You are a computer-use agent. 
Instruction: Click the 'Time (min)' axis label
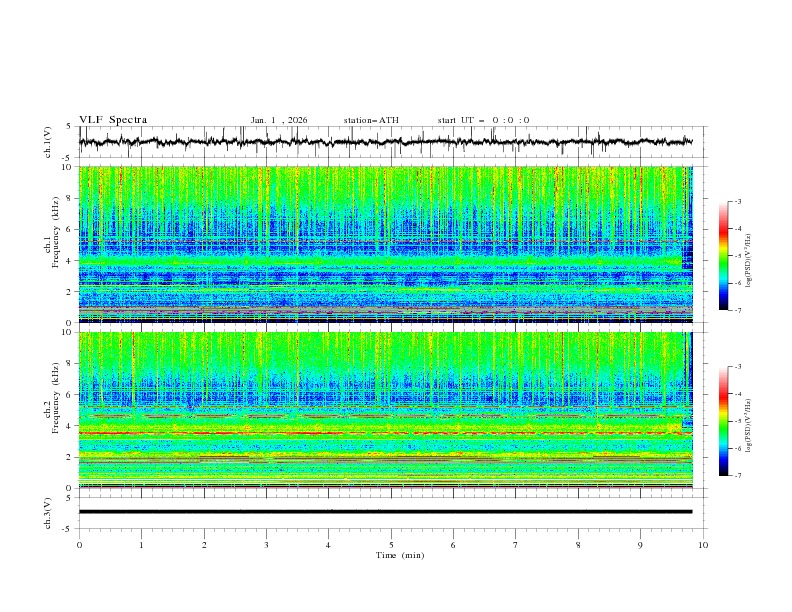pyautogui.click(x=400, y=555)
